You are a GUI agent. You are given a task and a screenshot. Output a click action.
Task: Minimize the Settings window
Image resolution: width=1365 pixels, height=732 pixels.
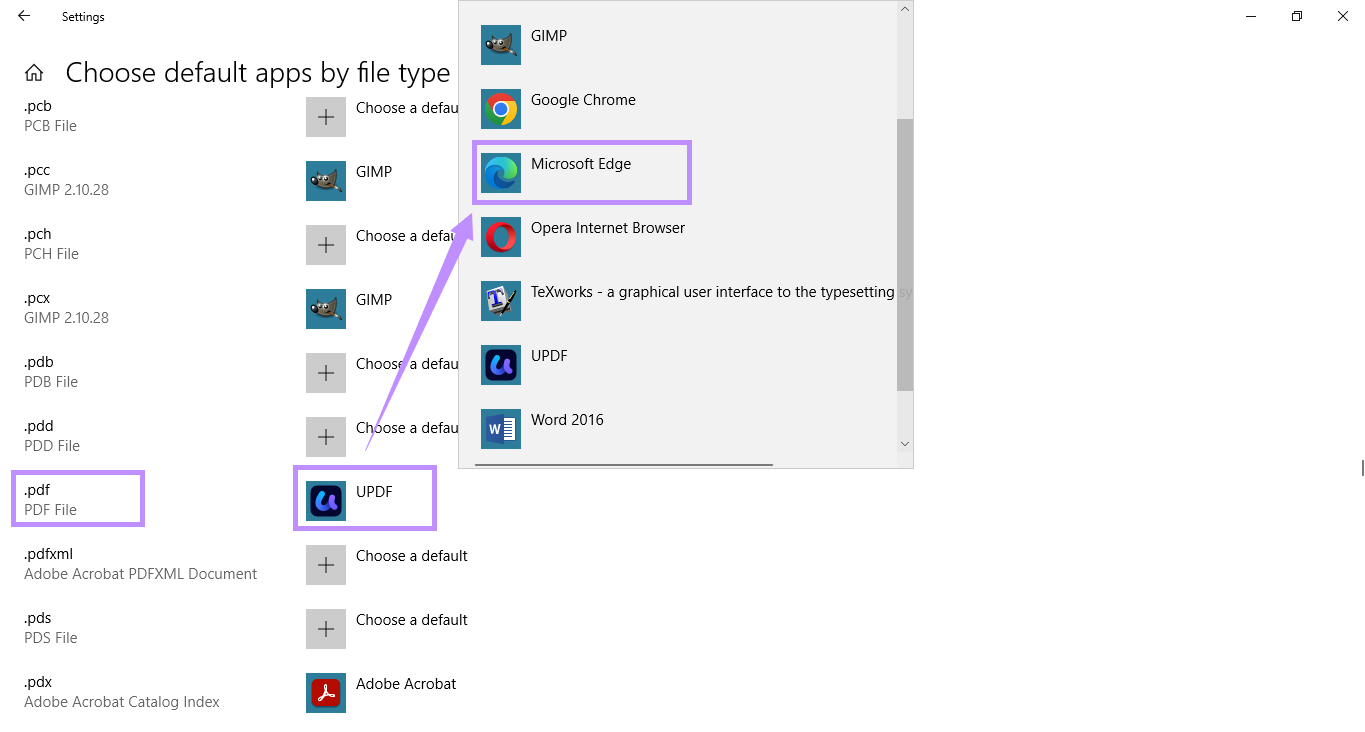point(1251,16)
